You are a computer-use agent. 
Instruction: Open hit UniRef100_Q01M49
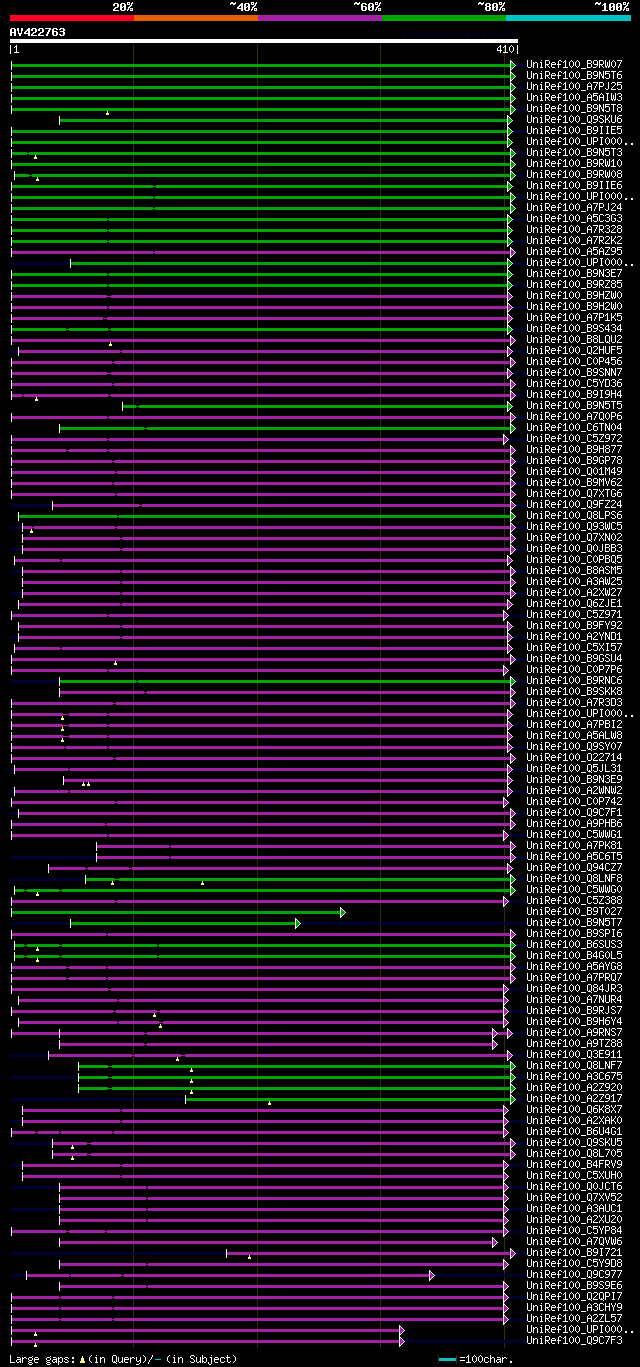574,472
